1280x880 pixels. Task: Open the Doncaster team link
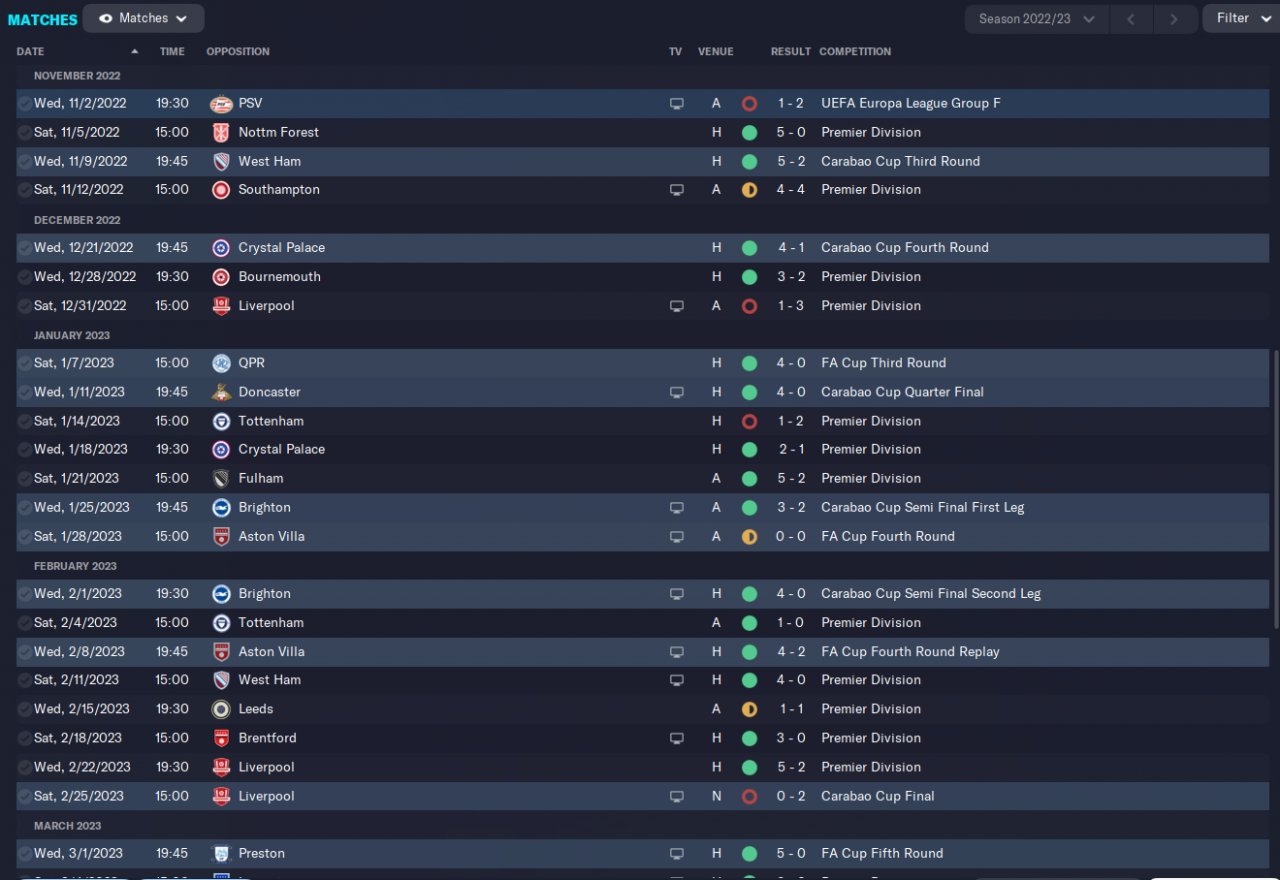pyautogui.click(x=269, y=392)
